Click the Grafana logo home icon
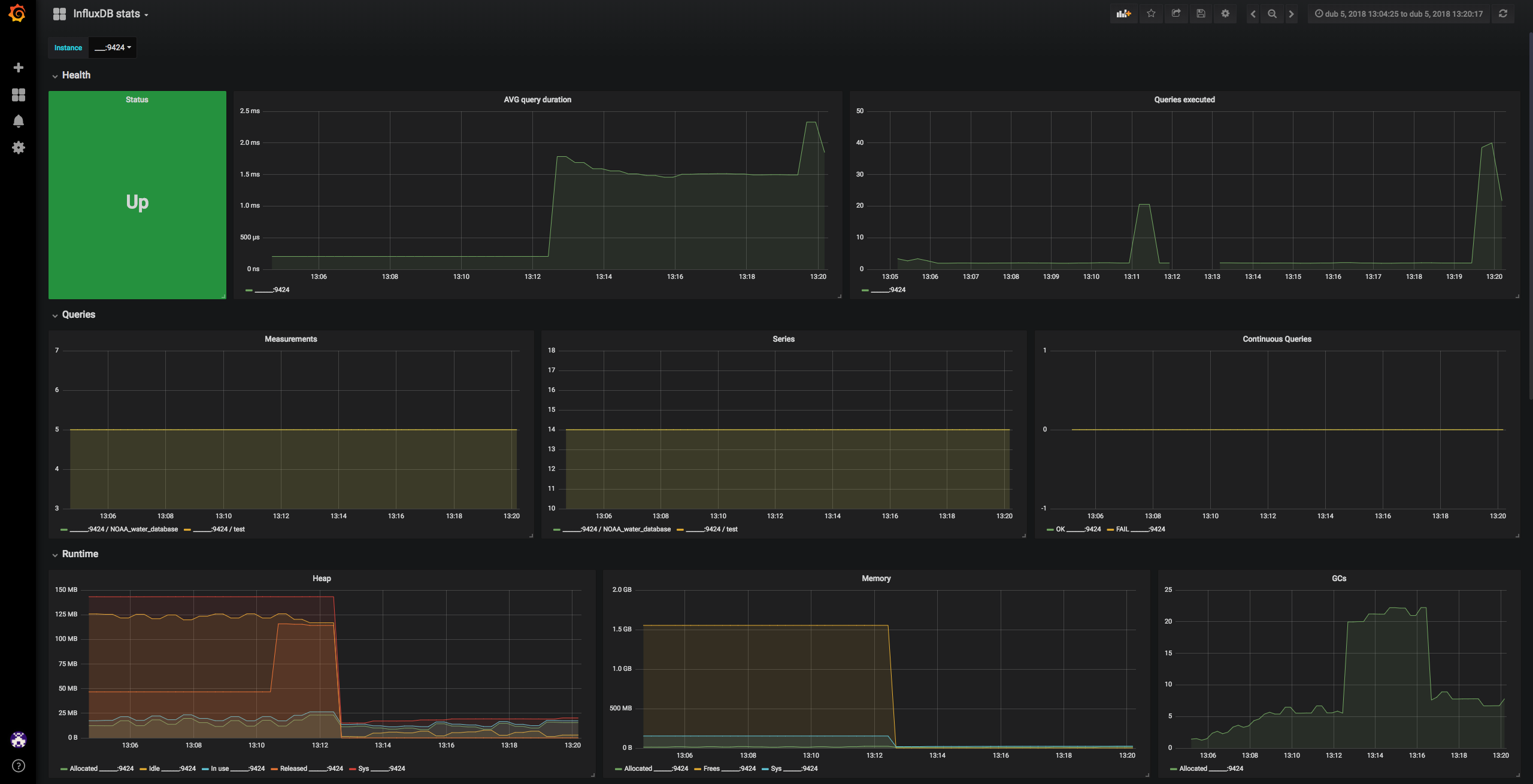Viewport: 1533px width, 784px height. (x=18, y=13)
